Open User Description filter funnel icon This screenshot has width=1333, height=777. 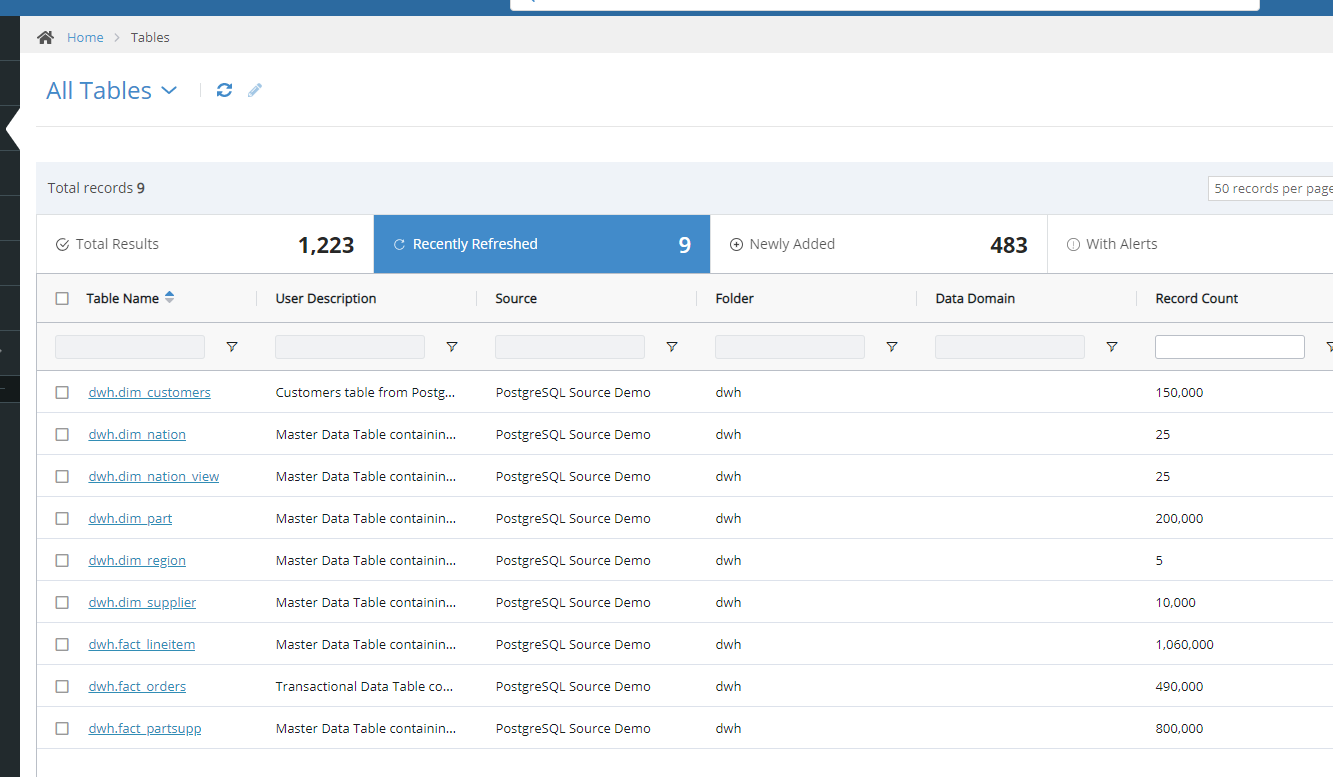click(452, 347)
